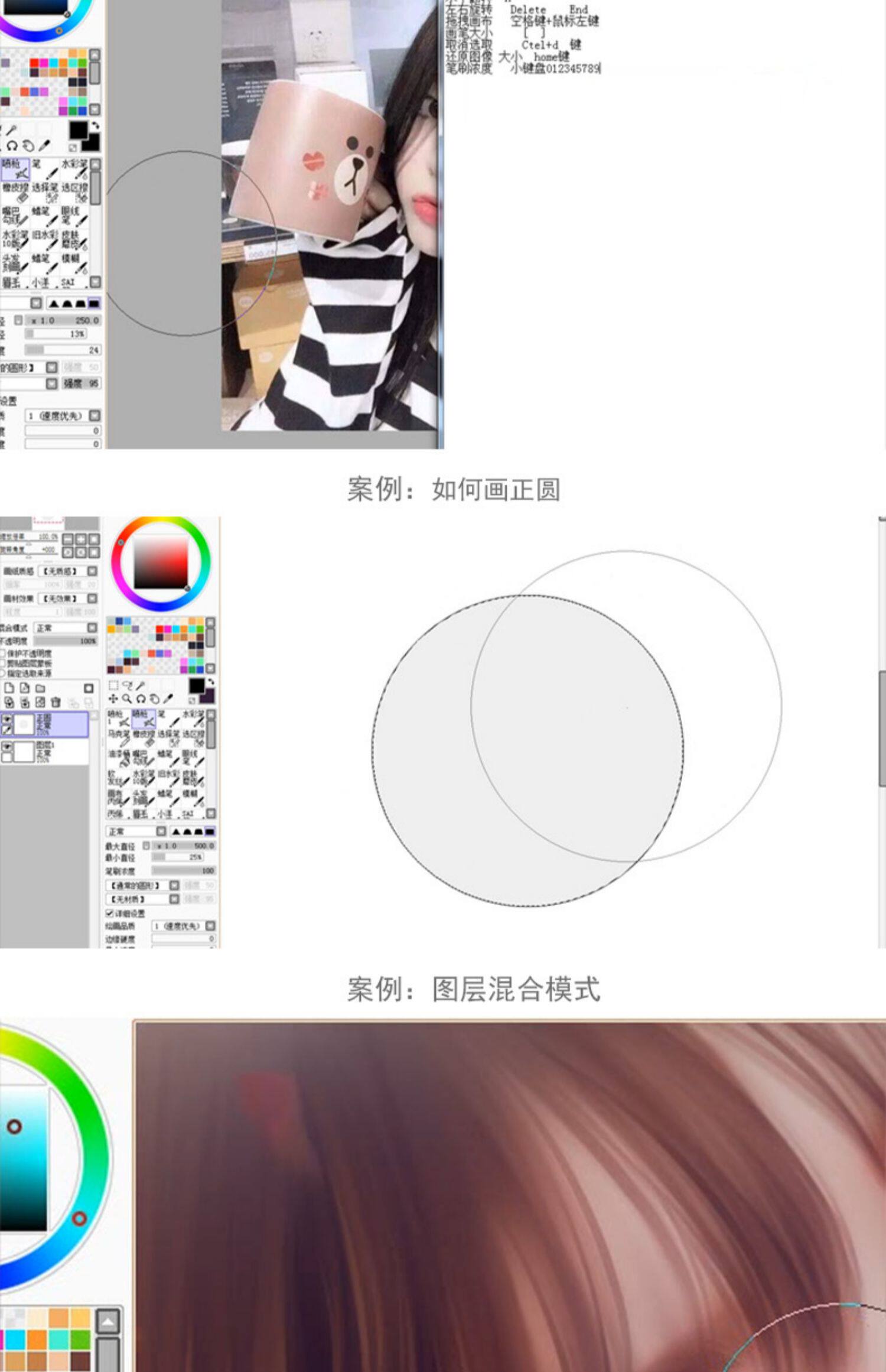Click the rotate counterclockwise button
Viewport: 886px width, 1372px height.
pos(68,552)
